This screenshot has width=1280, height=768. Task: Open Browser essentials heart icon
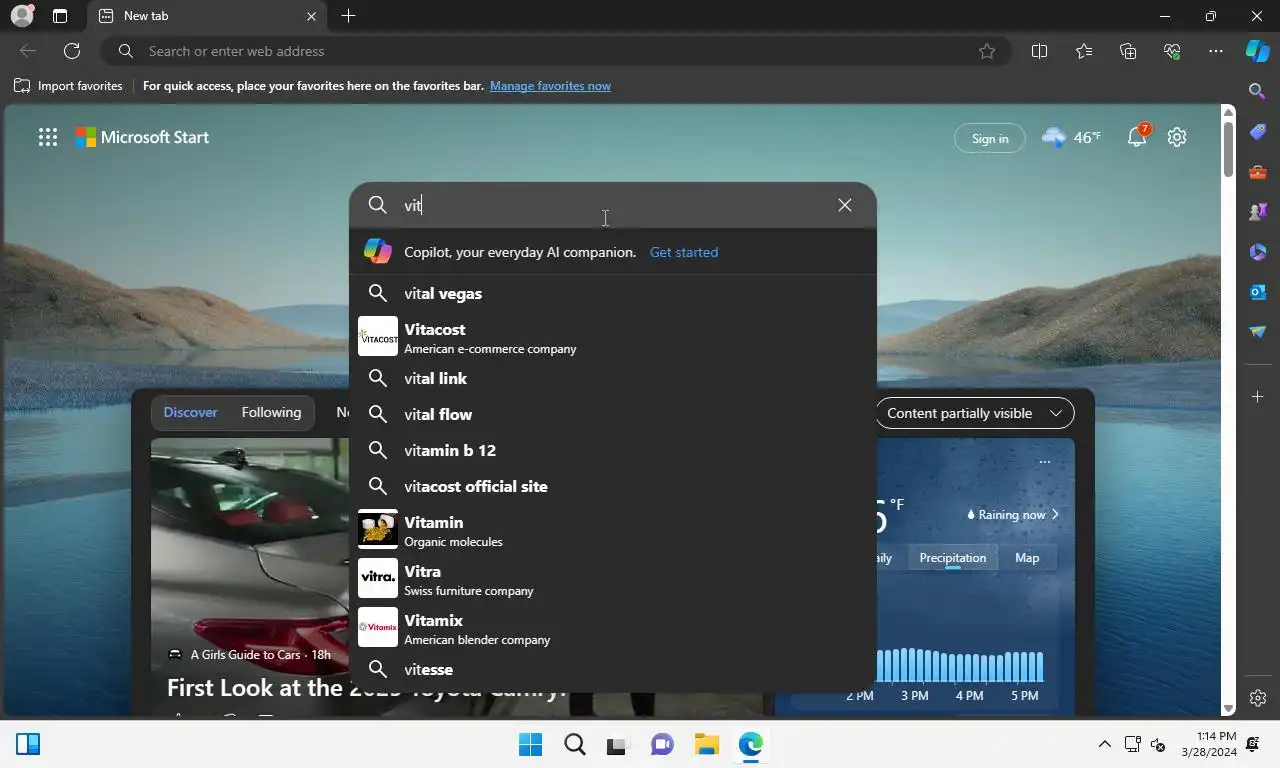point(1172,51)
